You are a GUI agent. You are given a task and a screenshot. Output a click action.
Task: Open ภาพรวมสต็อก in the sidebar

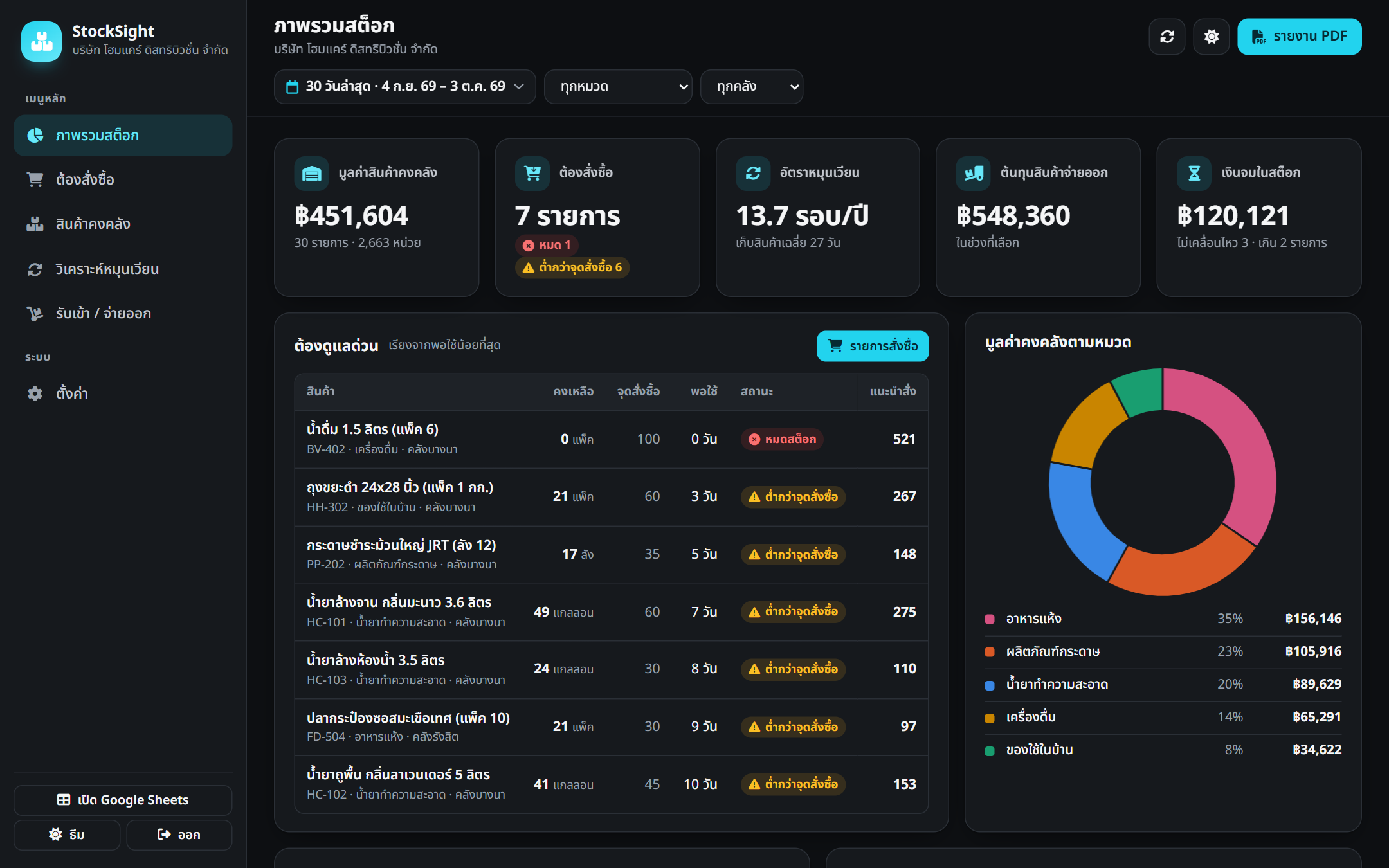(x=123, y=136)
